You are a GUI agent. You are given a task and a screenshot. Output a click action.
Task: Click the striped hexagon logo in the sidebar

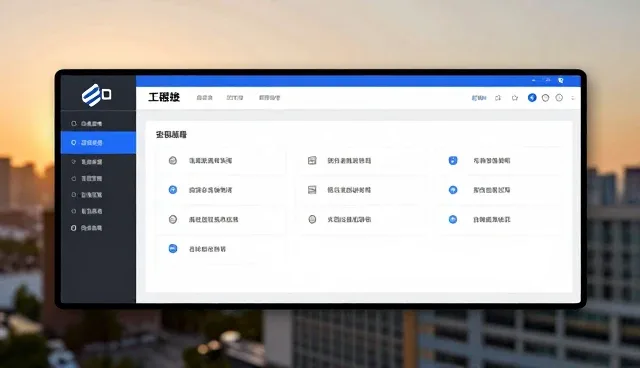pos(96,95)
